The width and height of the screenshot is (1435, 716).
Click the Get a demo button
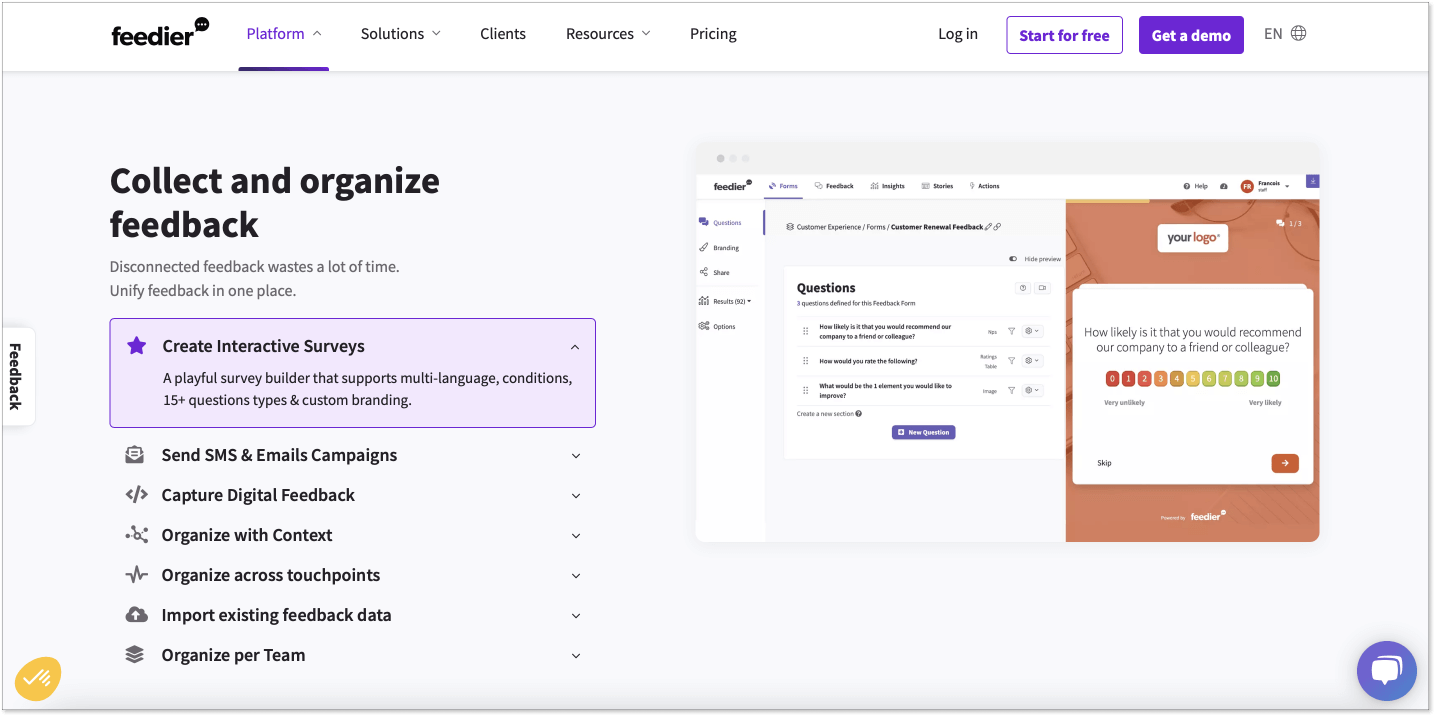tap(1191, 35)
